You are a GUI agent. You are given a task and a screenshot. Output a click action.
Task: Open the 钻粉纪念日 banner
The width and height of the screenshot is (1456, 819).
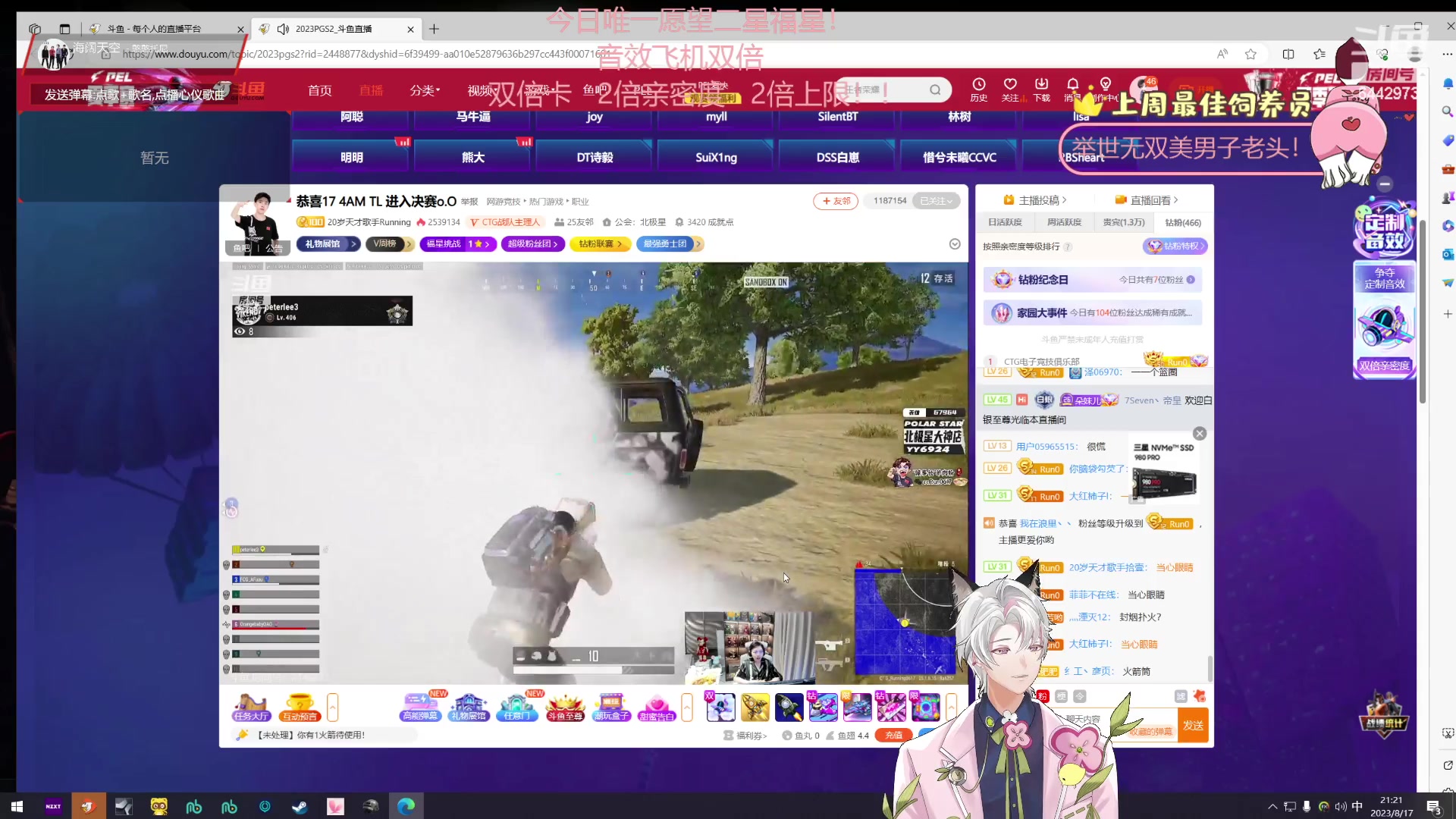coord(1093,279)
